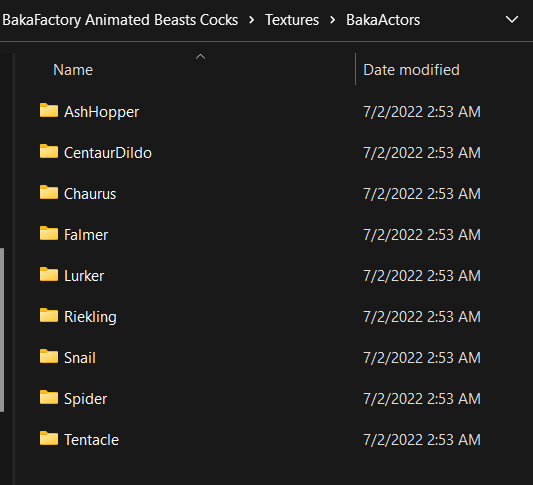Select the AshHopper folder icon
Screen dimensions: 533x485
tap(49, 110)
